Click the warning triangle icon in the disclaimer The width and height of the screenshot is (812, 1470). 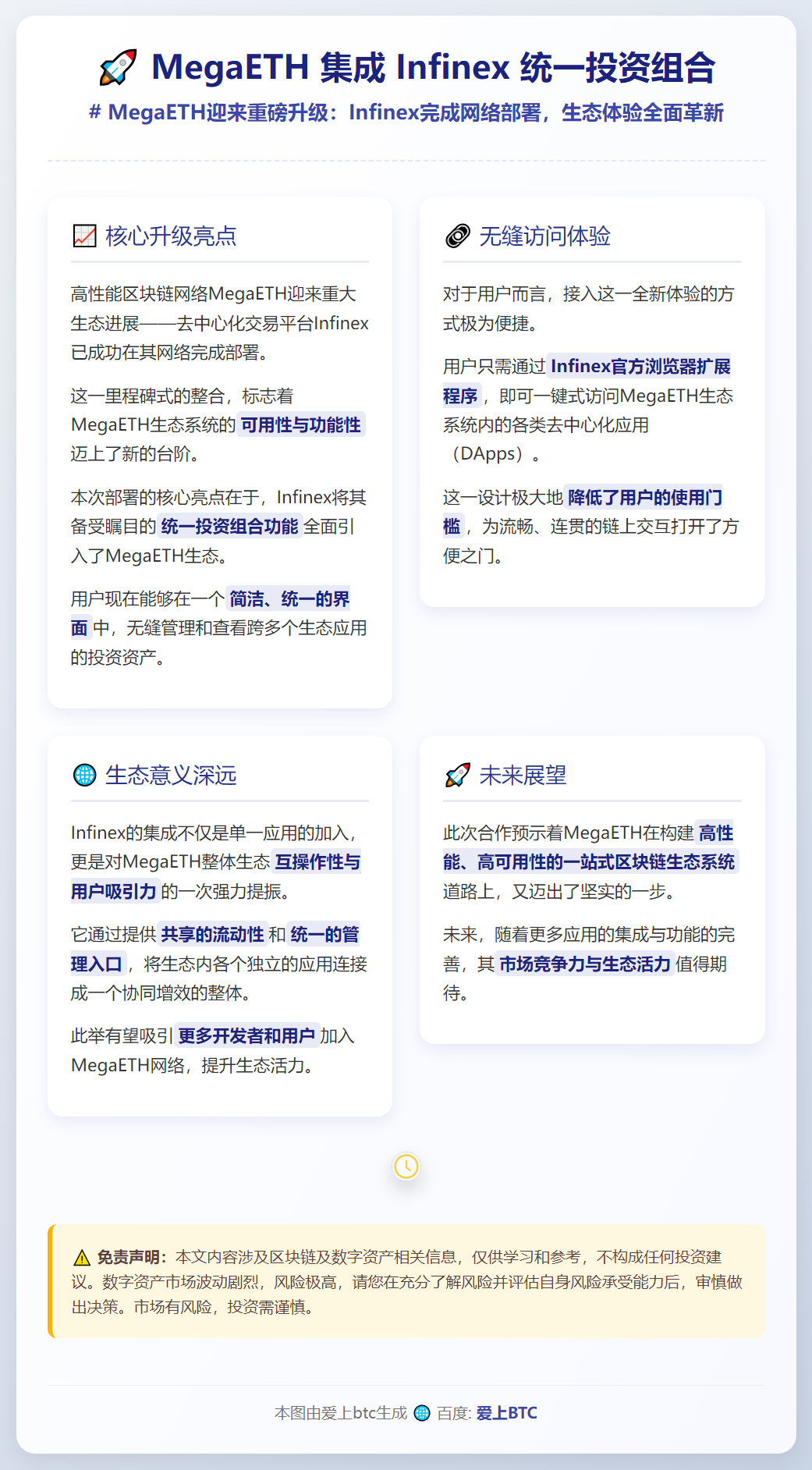click(82, 1258)
